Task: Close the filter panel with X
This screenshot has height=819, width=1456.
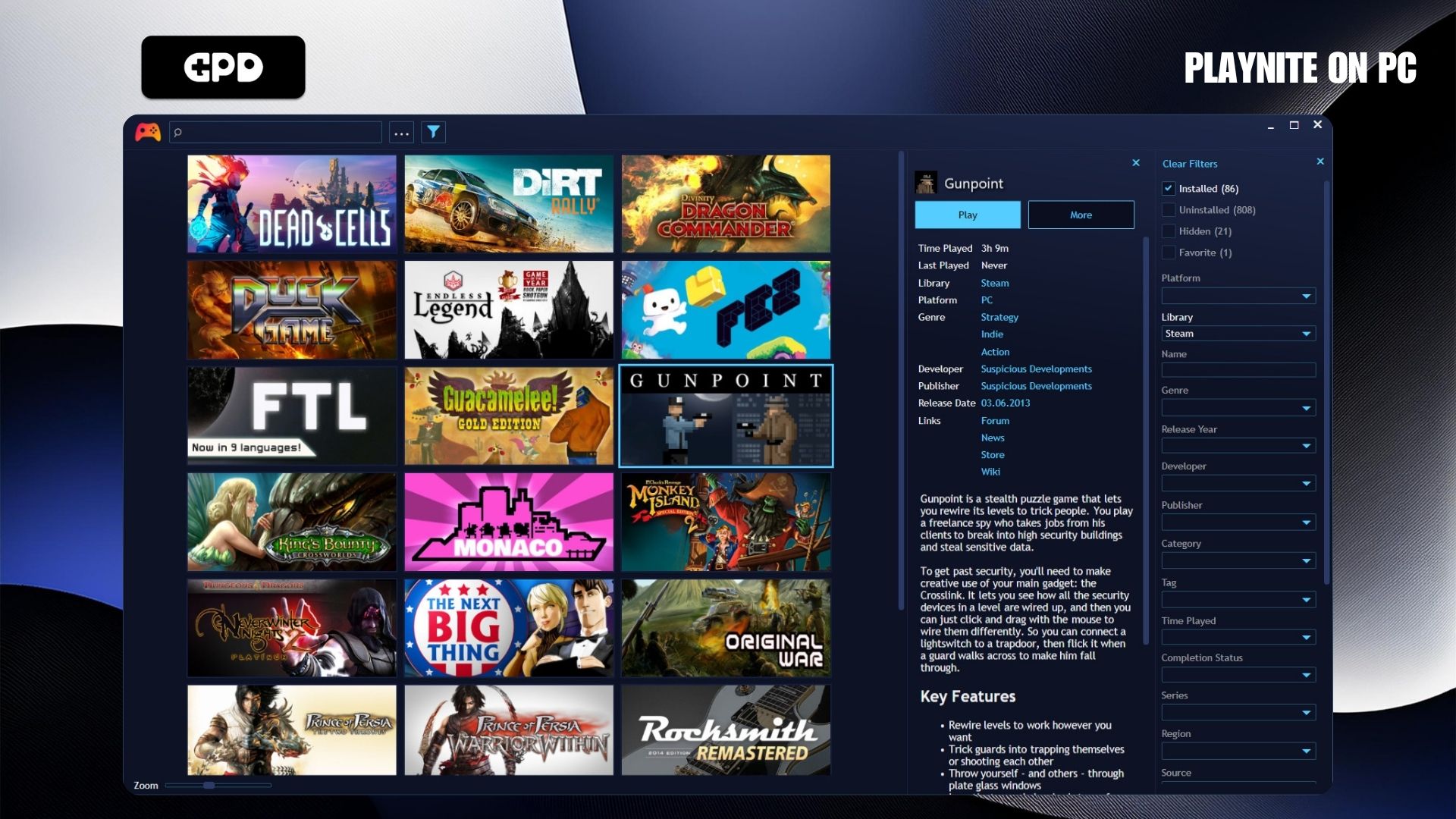Action: [1320, 162]
